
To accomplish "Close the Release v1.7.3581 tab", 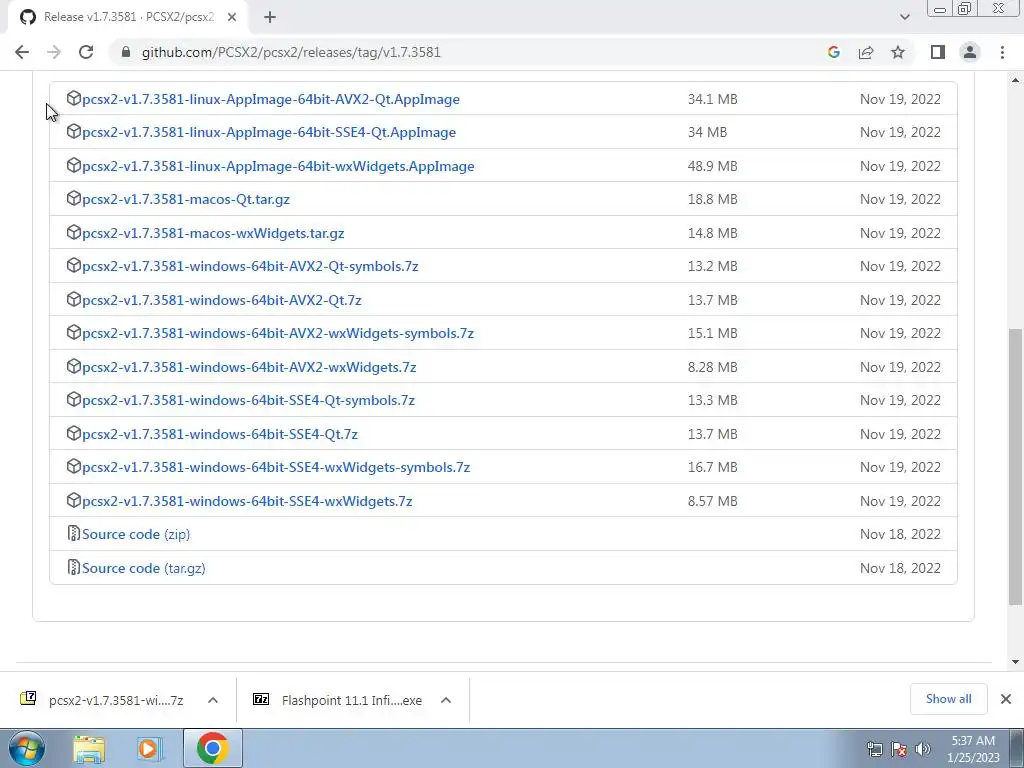I will coord(232,17).
